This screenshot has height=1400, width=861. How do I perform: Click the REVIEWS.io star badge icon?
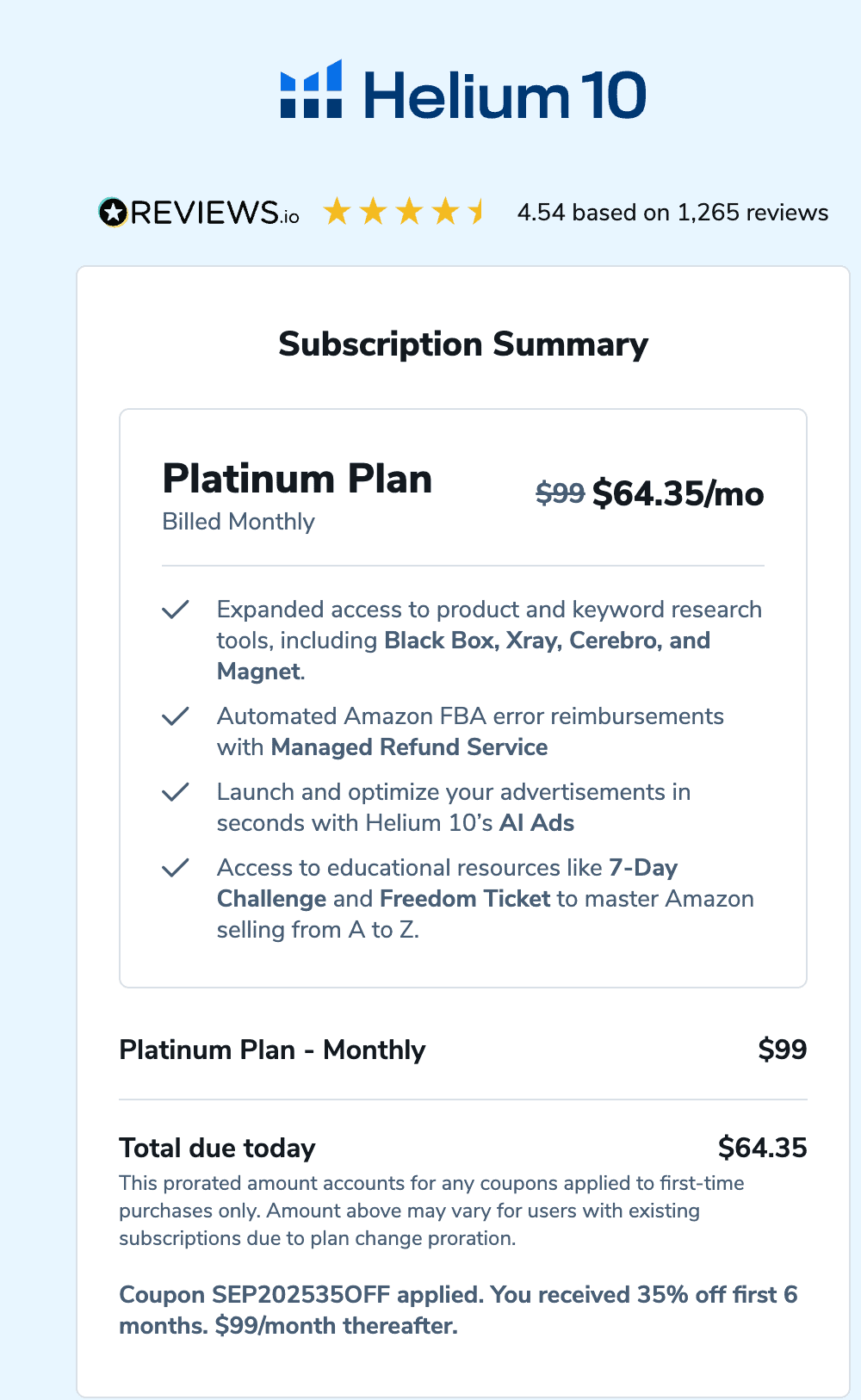(x=113, y=212)
